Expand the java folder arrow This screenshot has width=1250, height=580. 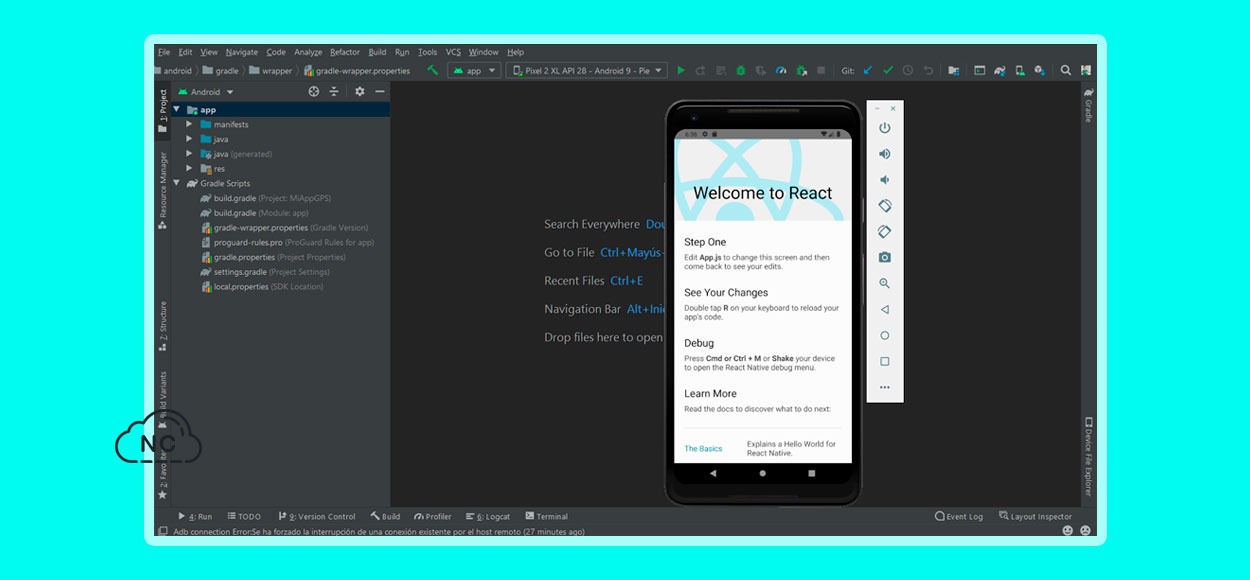(190, 139)
